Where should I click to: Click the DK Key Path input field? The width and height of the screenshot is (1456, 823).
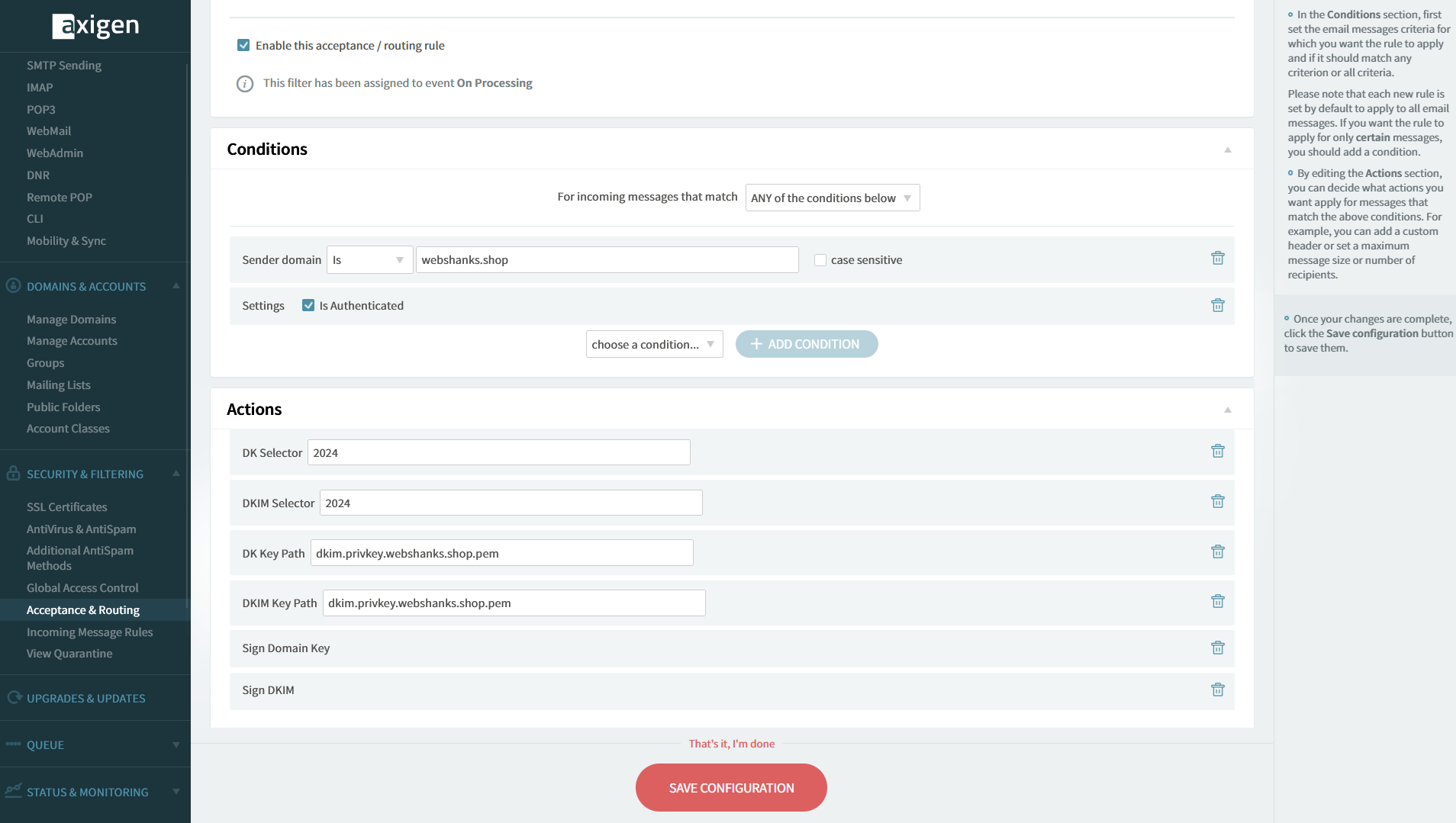(502, 553)
